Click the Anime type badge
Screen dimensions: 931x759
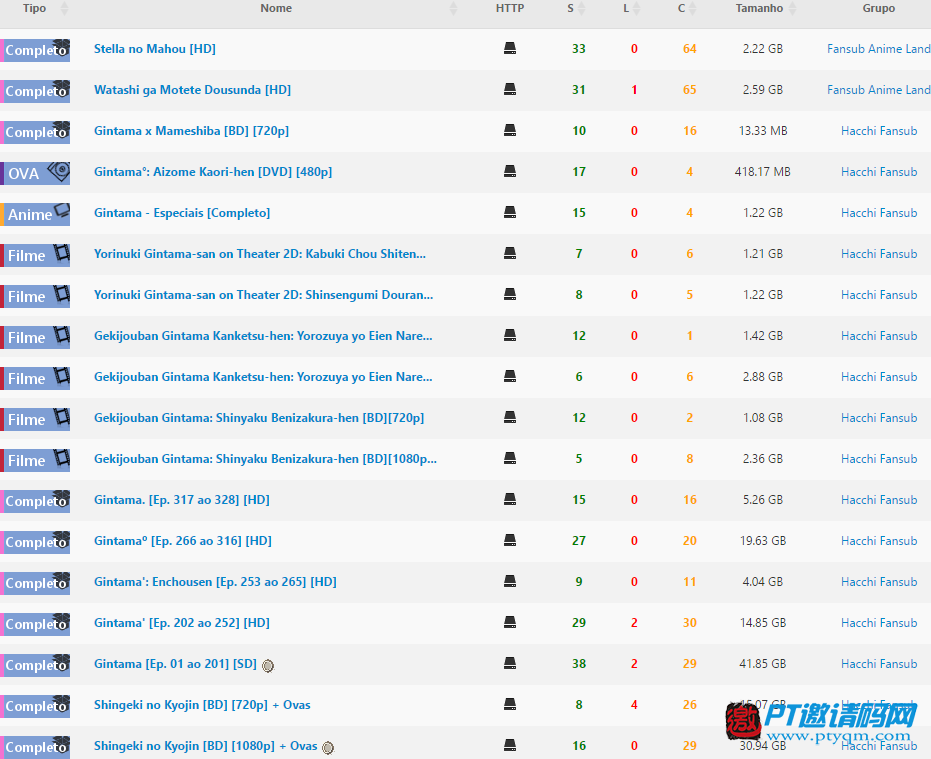pyautogui.click(x=35, y=214)
